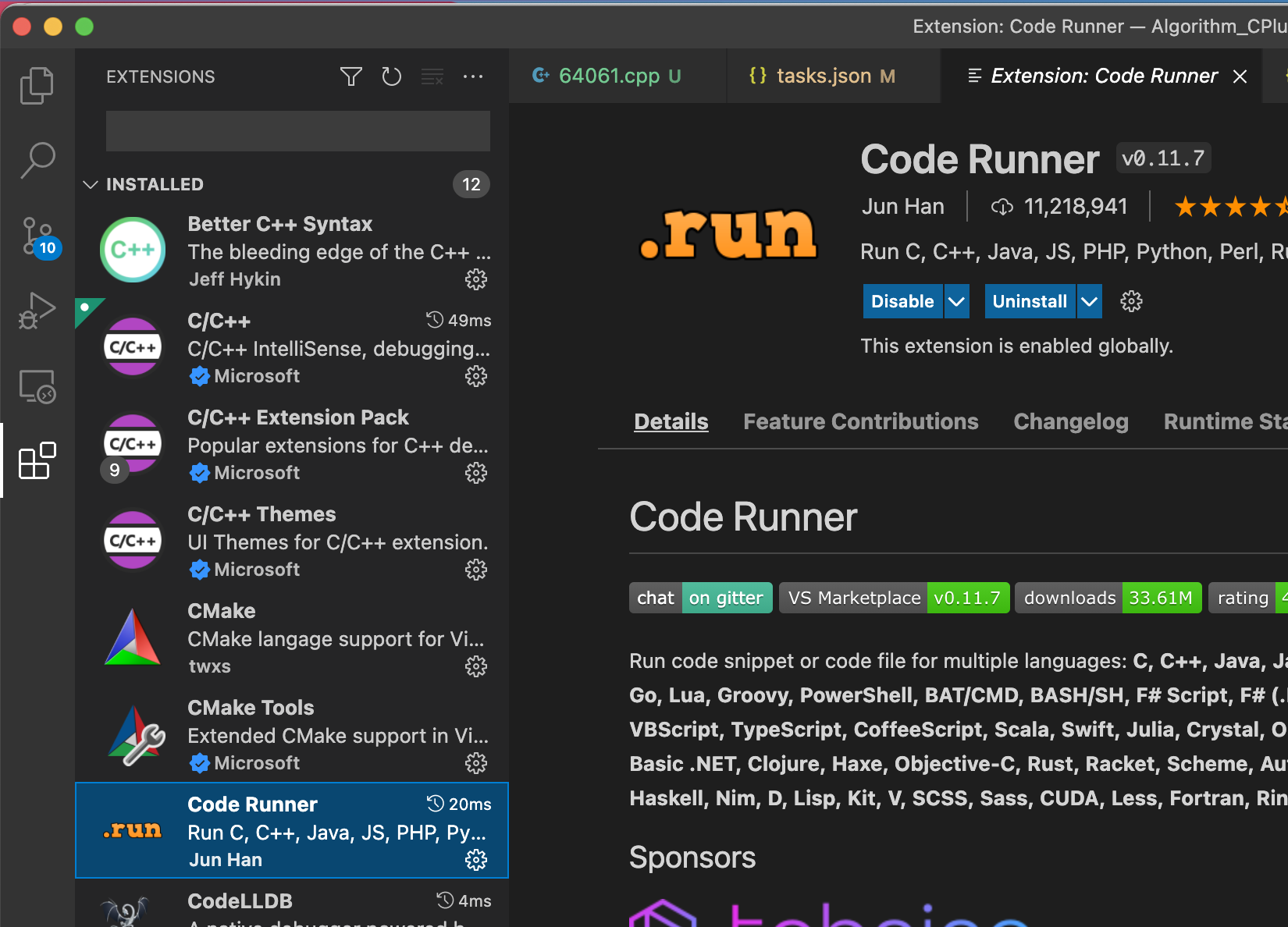This screenshot has width=1288, height=927.
Task: Open manage gear for CMake by twxs
Action: coord(476,666)
